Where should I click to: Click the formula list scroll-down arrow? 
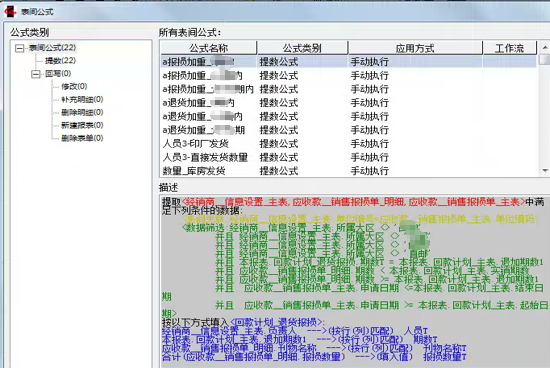coord(545,170)
